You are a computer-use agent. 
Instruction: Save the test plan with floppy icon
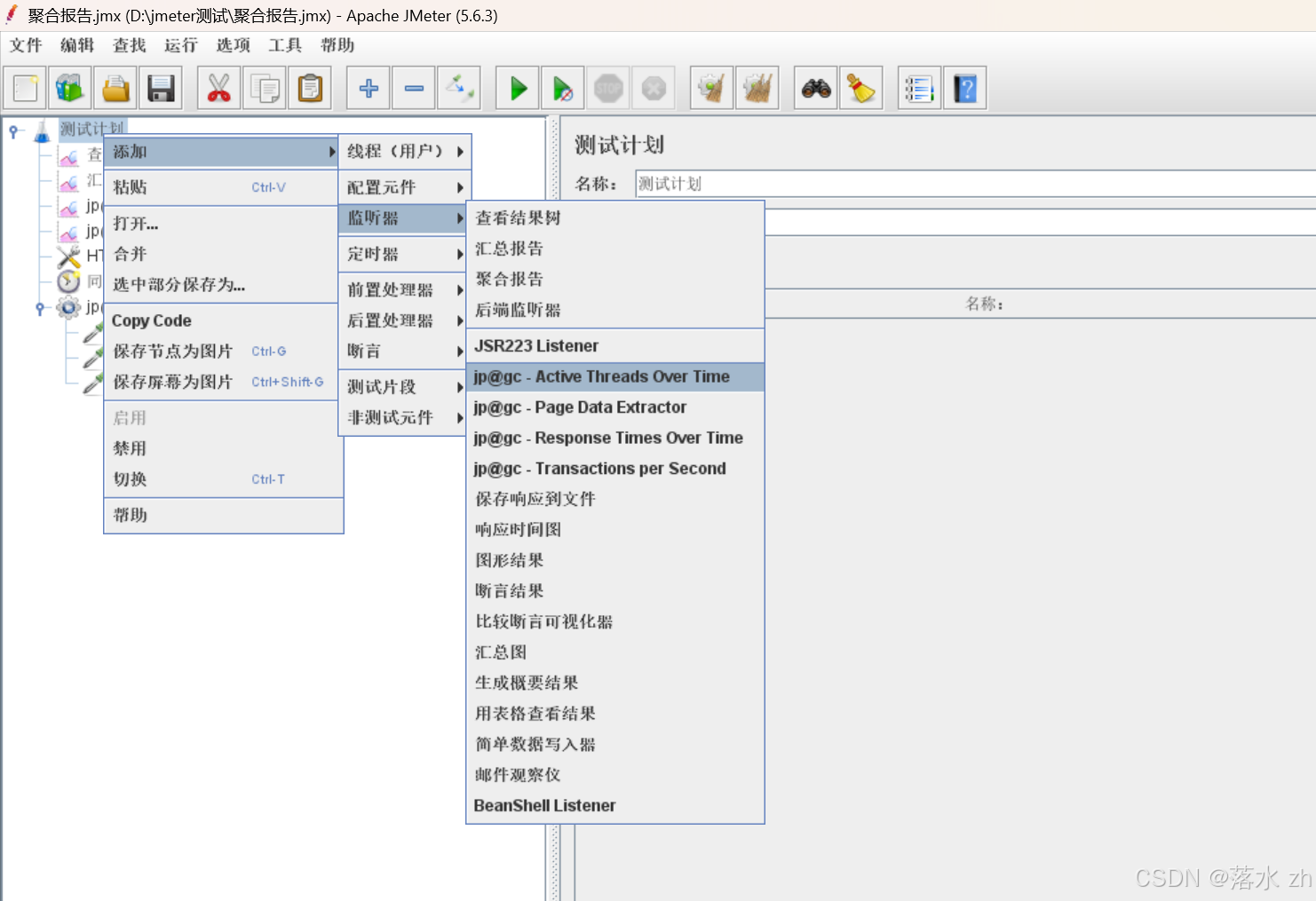click(161, 88)
